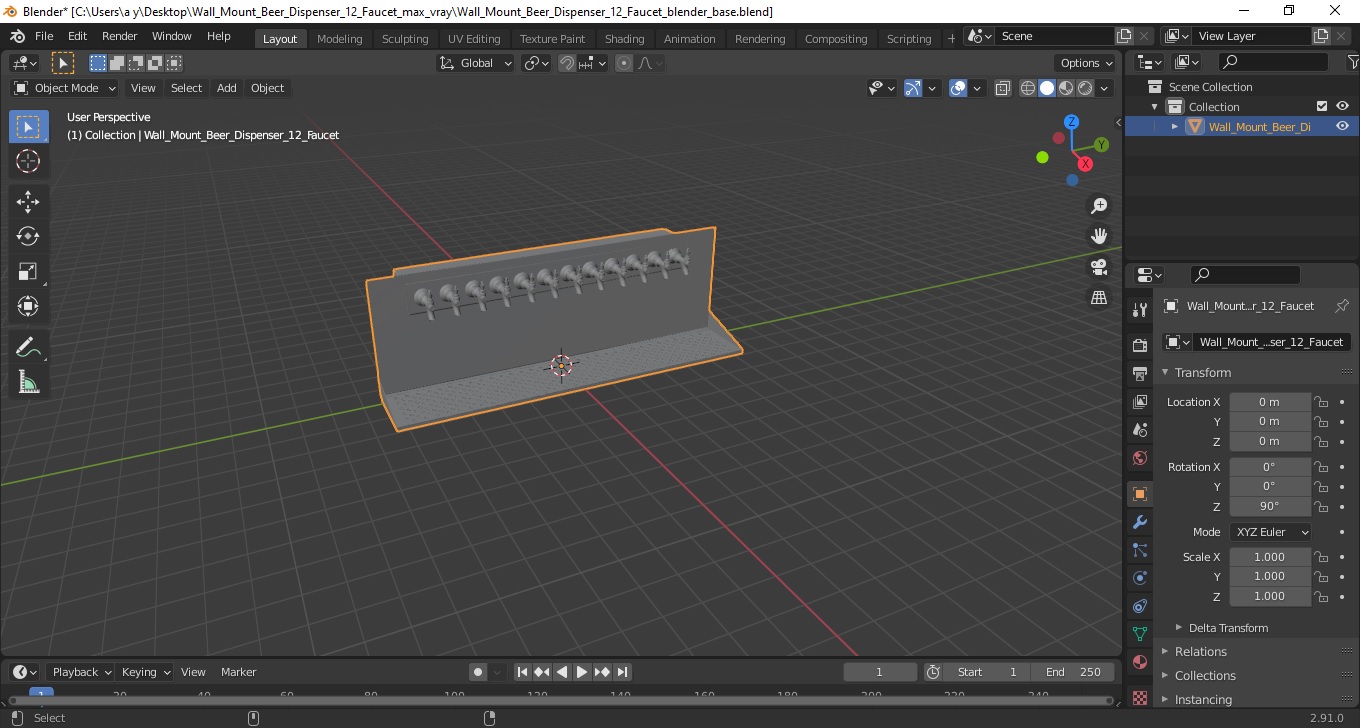Uncheck the Collection exclude checkbox

coord(1322,106)
